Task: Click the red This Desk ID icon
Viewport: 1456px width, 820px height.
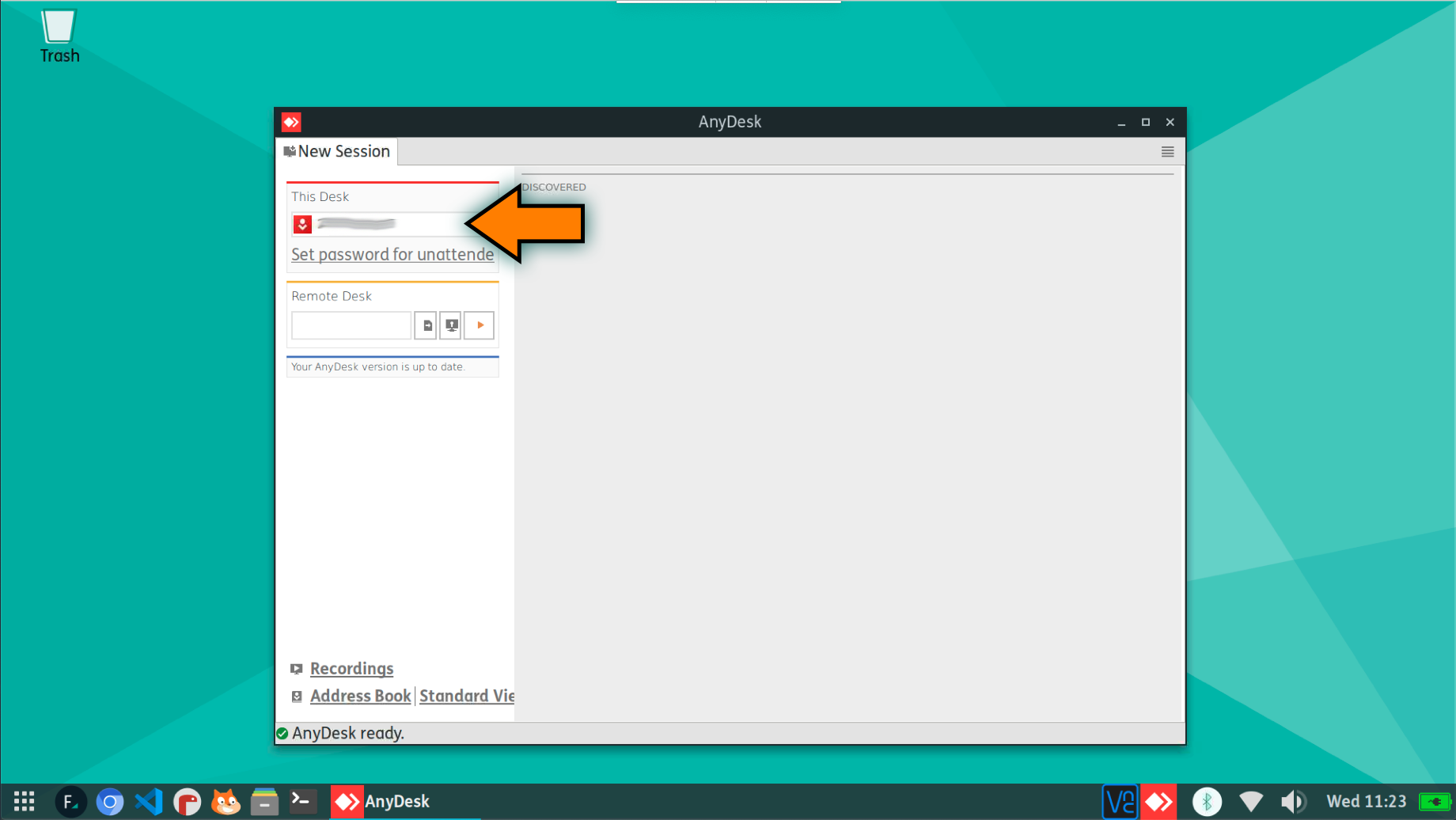Action: click(302, 225)
